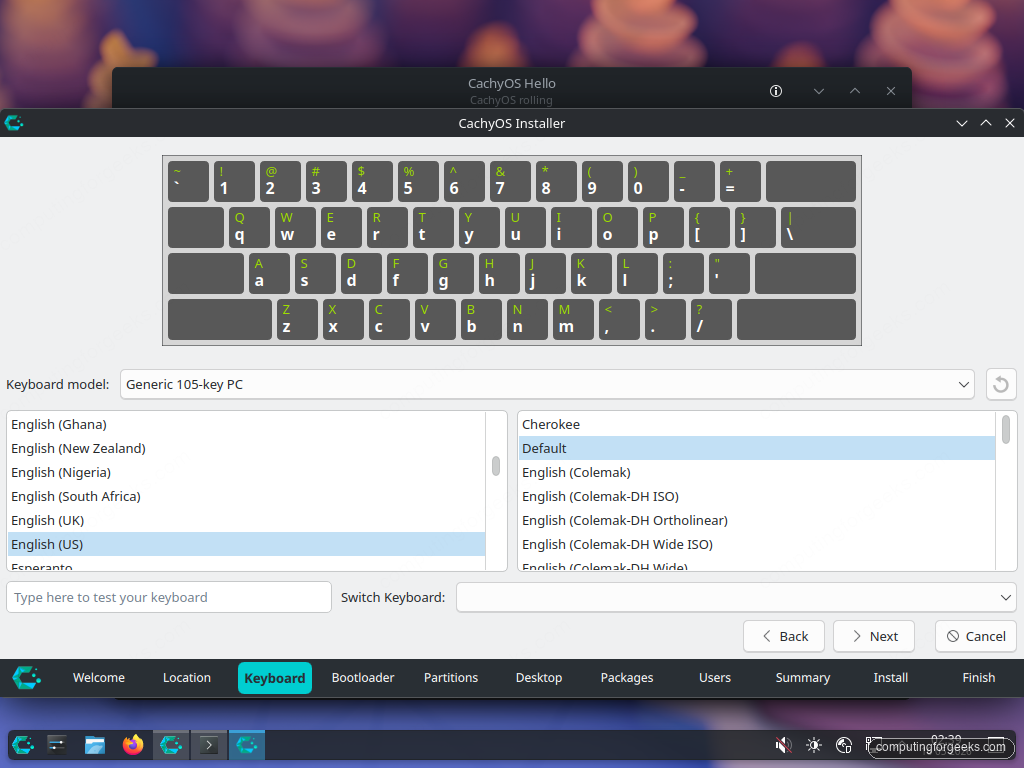Select English (Ghana) layout

[247, 424]
